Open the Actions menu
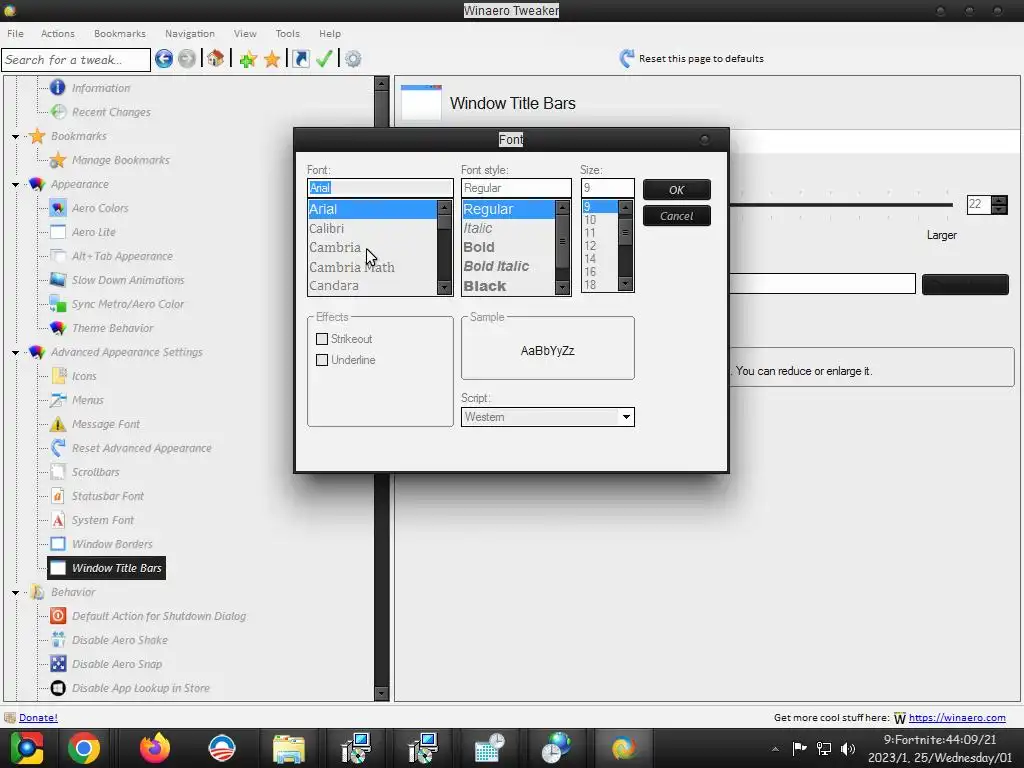 coord(57,33)
